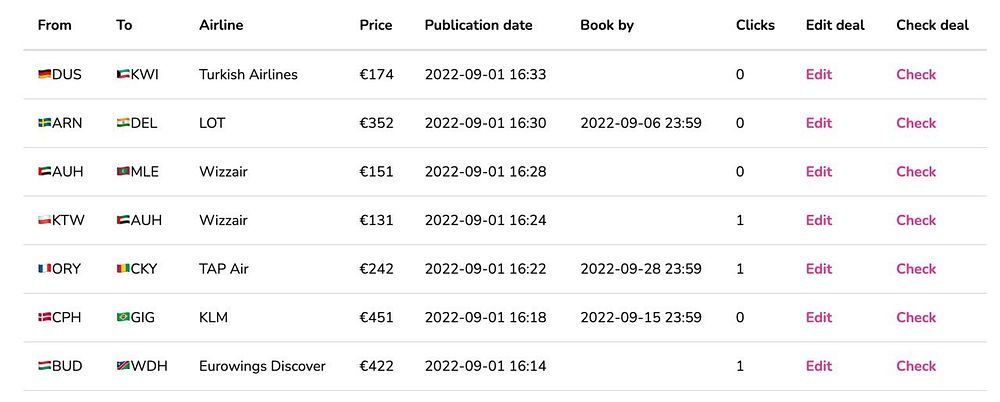Image resolution: width=1000 pixels, height=402 pixels.
Task: Check the LOT ARN to DEL deal
Action: click(x=916, y=123)
